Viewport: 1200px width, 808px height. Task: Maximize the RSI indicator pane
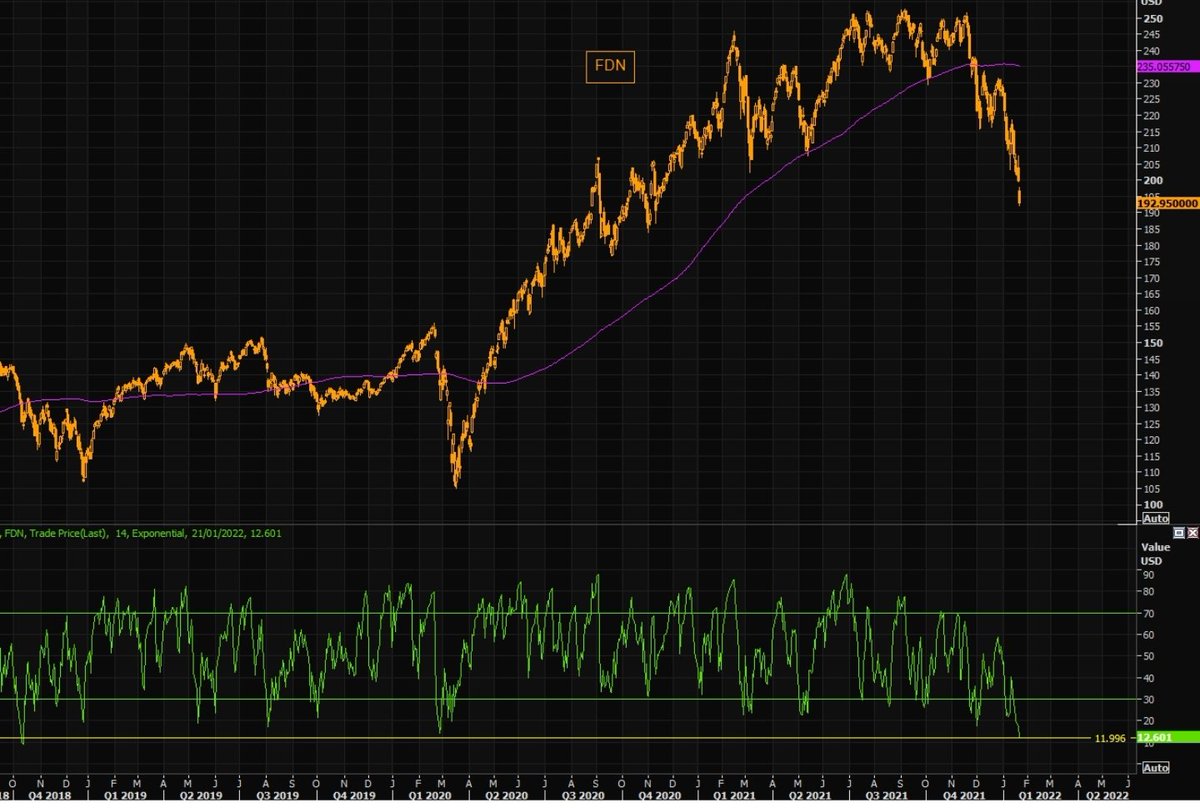click(1179, 533)
